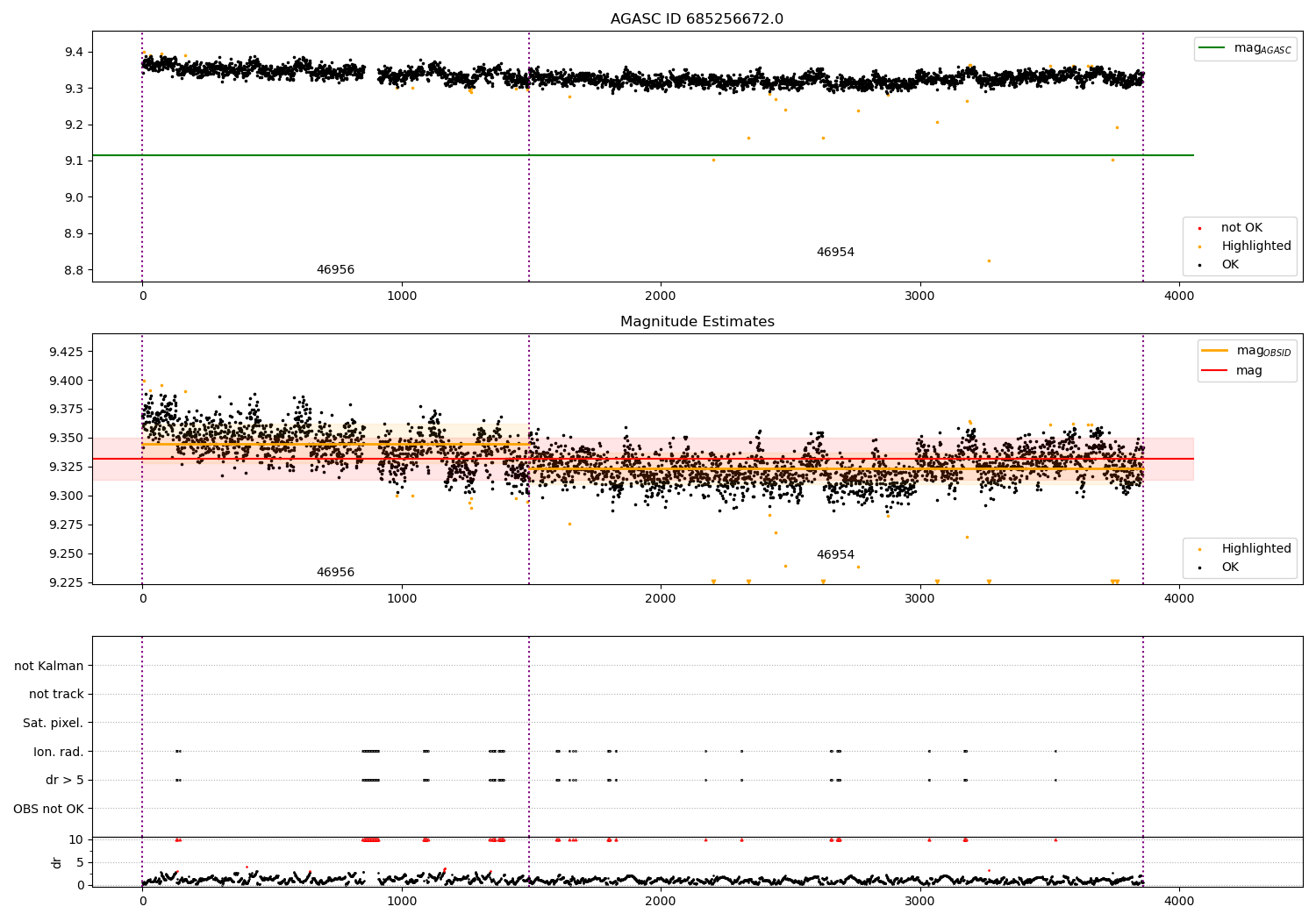Click the "9.225" y-axis tick label

pos(67,583)
